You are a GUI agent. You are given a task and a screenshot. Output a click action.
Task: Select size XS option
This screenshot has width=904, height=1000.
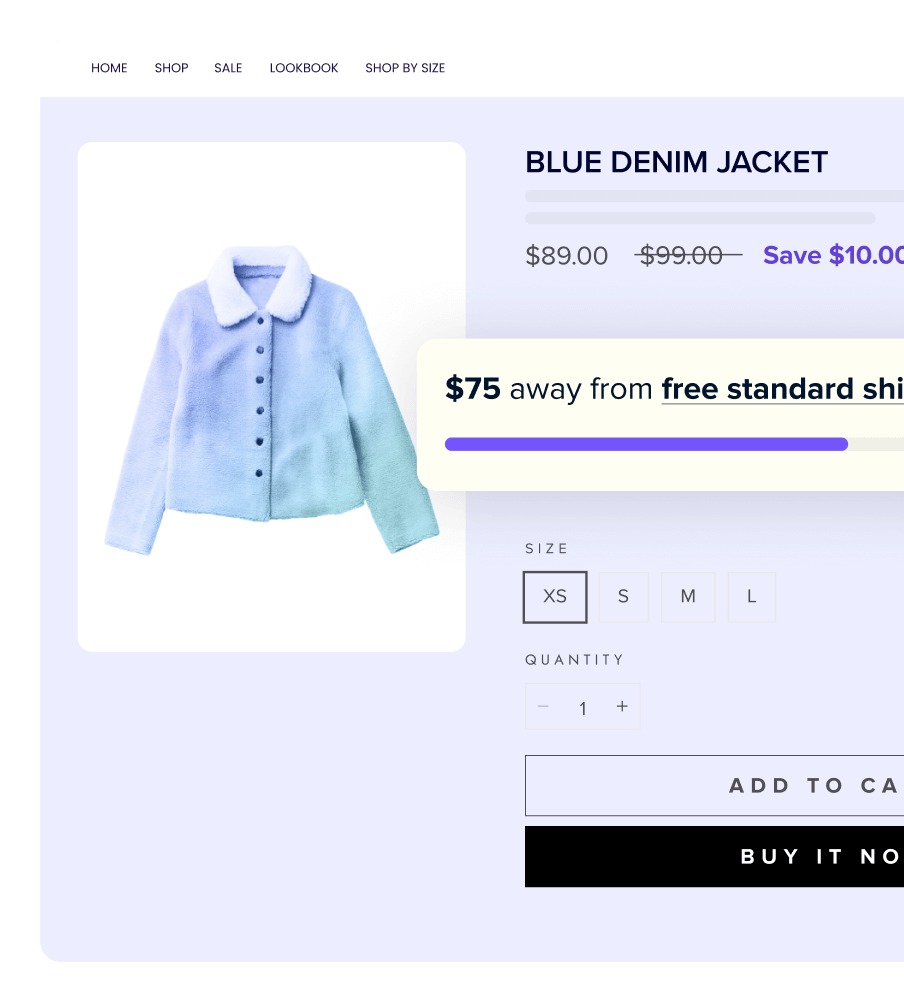555,597
